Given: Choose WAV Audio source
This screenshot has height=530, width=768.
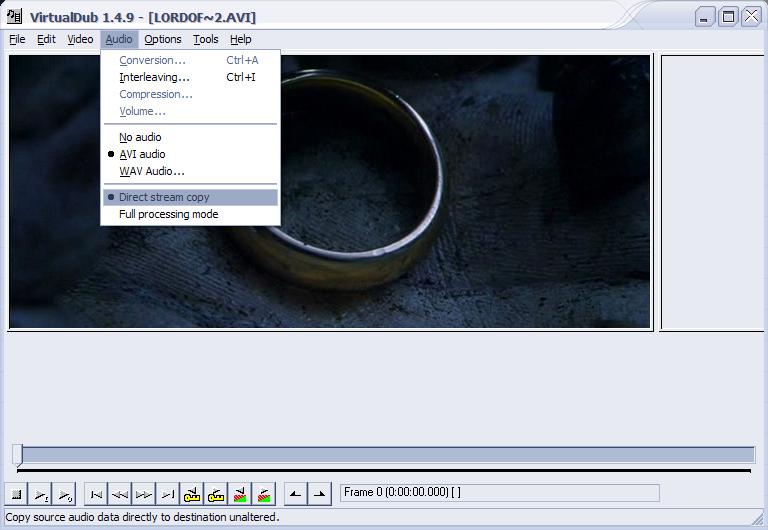Looking at the screenshot, I should point(191,171).
